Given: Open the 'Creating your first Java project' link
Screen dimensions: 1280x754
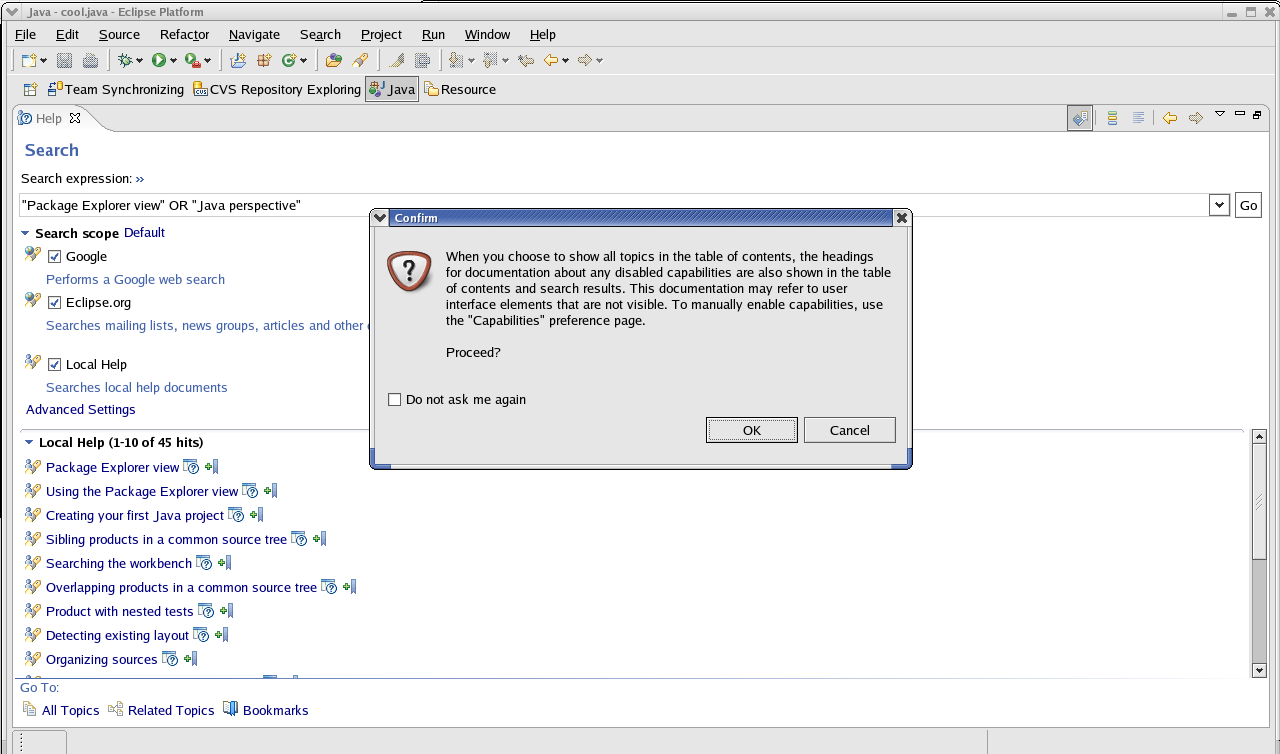Looking at the screenshot, I should coord(135,515).
